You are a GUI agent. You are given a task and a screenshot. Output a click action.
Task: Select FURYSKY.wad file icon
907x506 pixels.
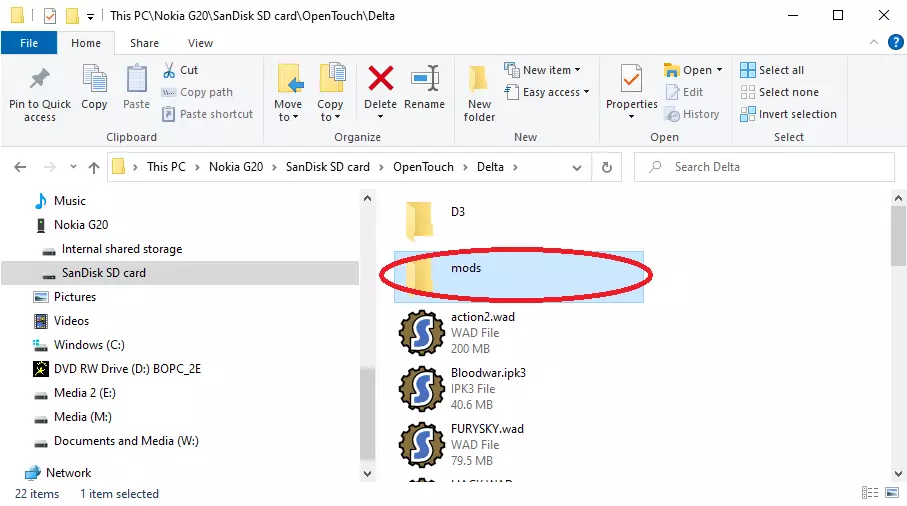click(x=422, y=445)
